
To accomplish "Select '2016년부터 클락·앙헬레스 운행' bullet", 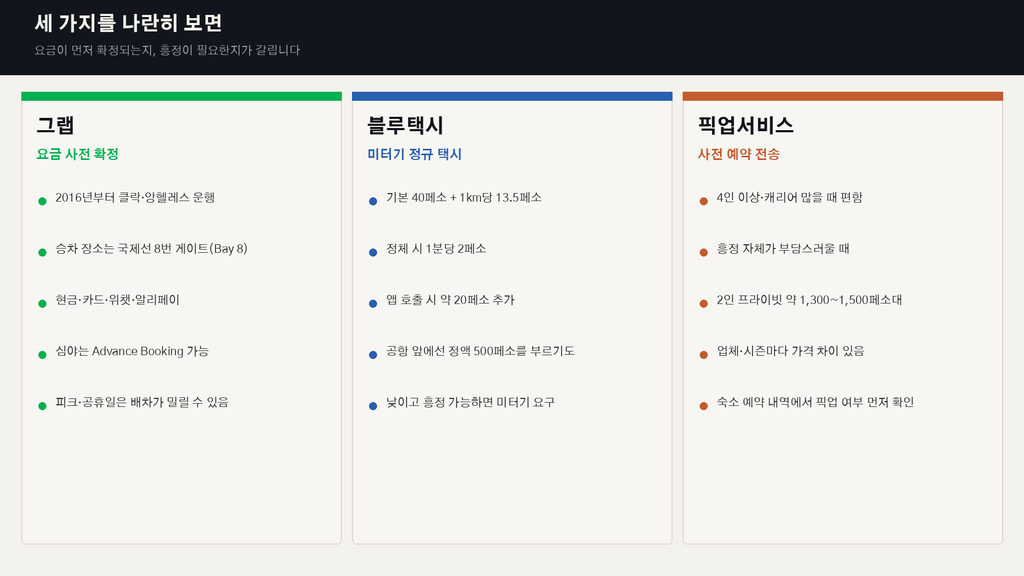I will [x=135, y=197].
